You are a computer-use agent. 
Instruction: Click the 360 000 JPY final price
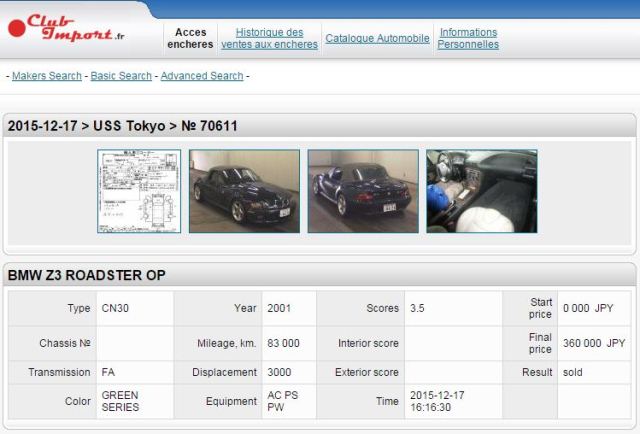594,343
